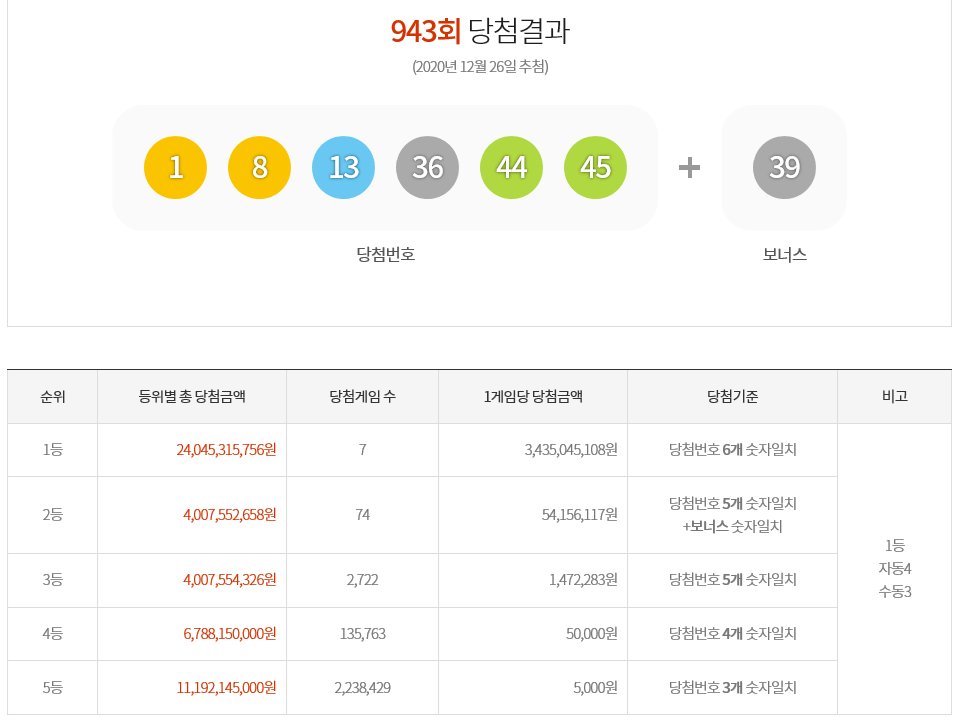Screen dimensions: 956x722
Task: Click the yellow ball showing number 8
Action: (260, 167)
